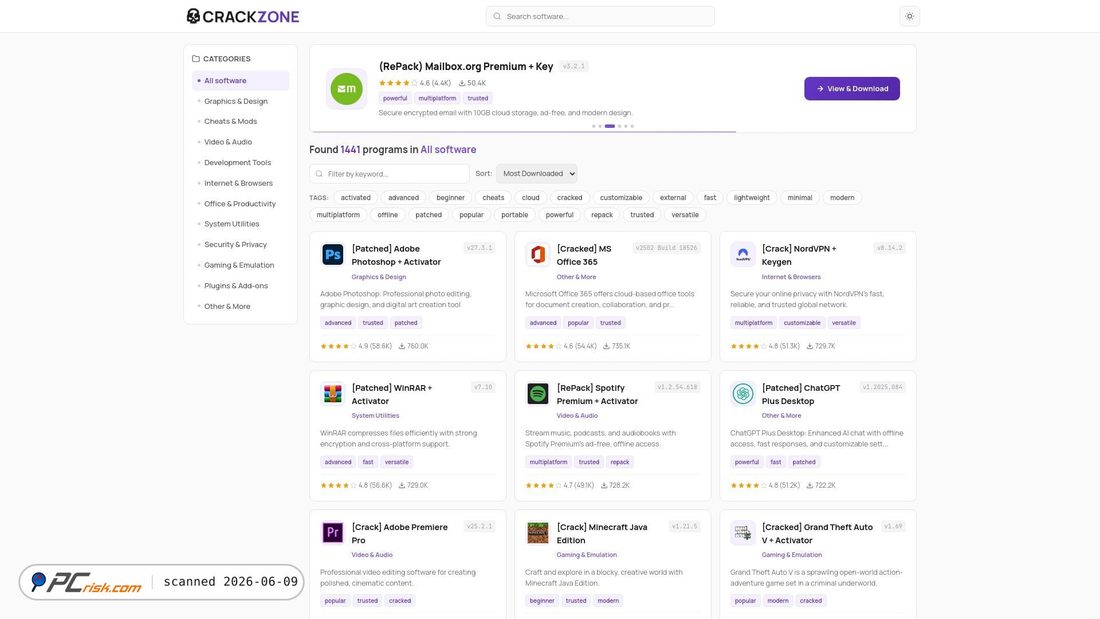1100x619 pixels.
Task: Click the multiplatform tag on Spotify card
Action: coord(548,462)
